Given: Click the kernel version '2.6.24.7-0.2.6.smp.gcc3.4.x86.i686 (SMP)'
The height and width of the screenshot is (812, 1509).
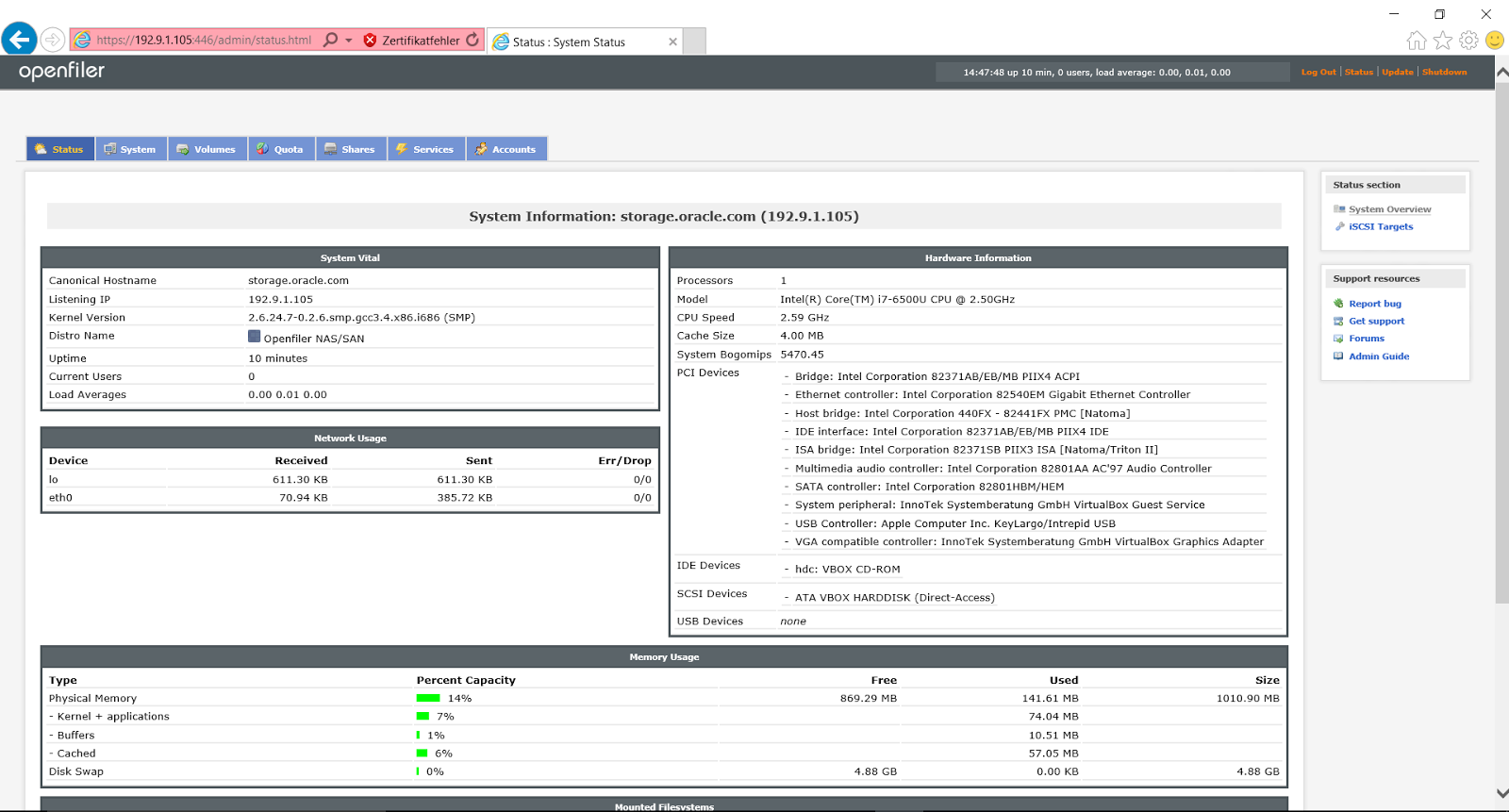Looking at the screenshot, I should click(362, 318).
